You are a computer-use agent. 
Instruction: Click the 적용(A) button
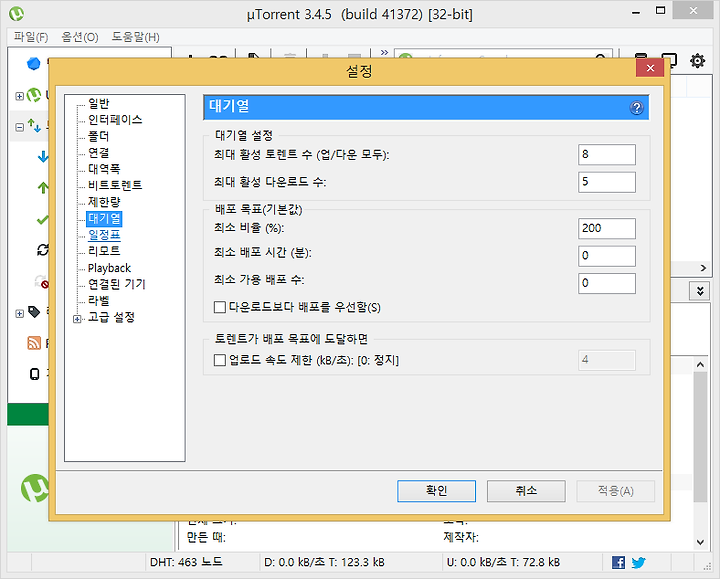pyautogui.click(x=615, y=491)
